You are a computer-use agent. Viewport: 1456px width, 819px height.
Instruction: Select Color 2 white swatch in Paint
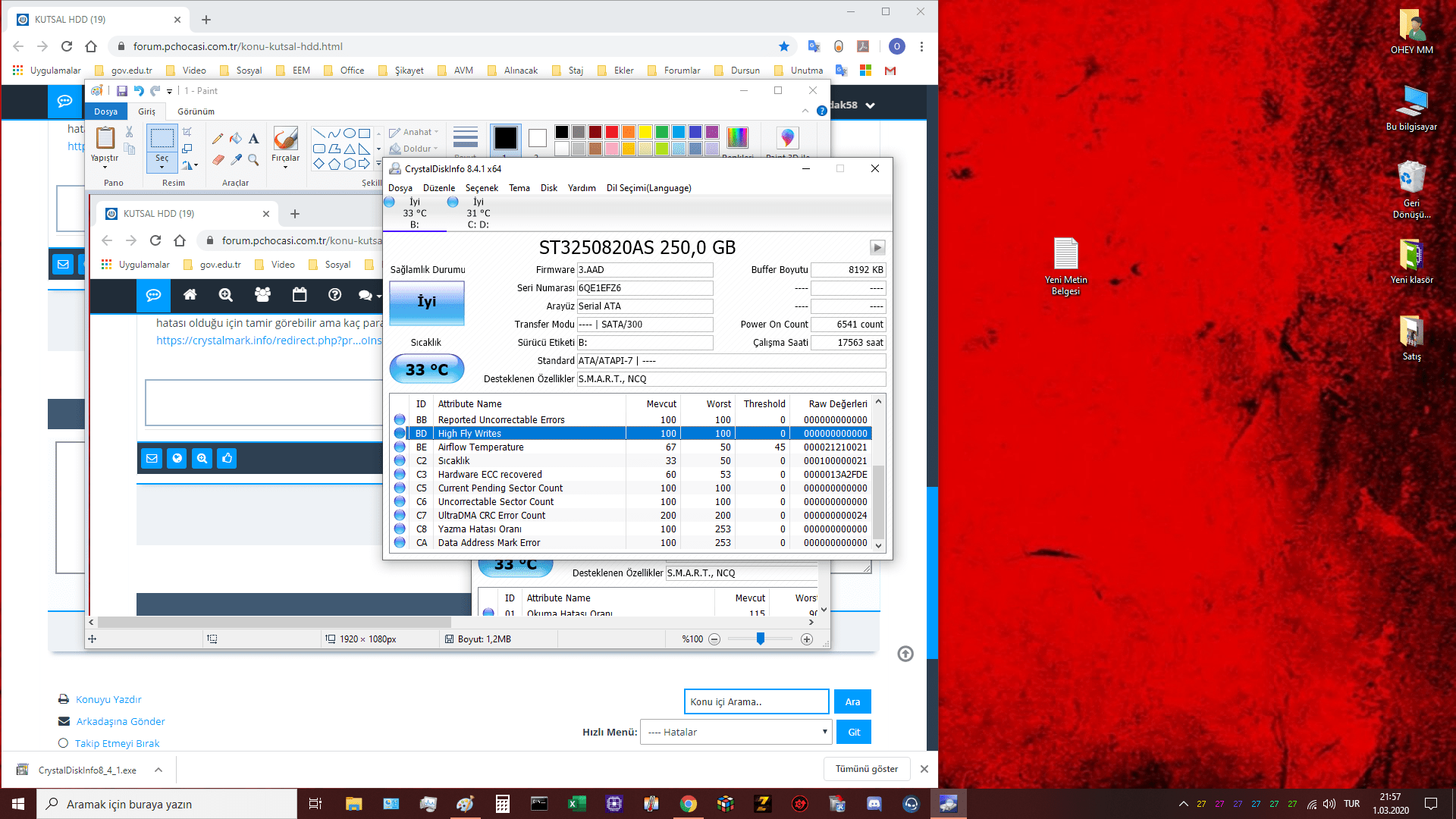[x=537, y=138]
